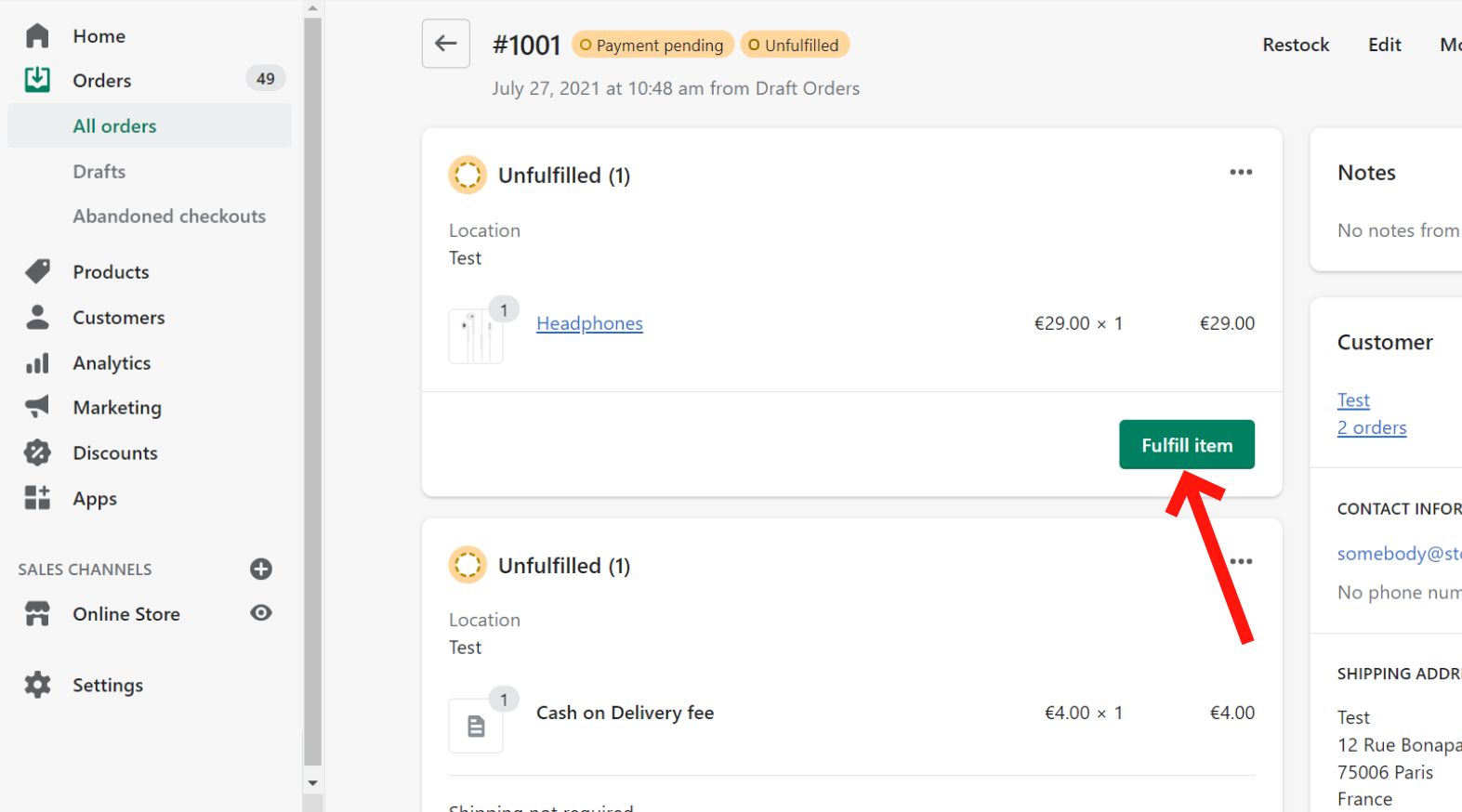The height and width of the screenshot is (812, 1462).
Task: Open Customers using the person icon
Action: 37,317
